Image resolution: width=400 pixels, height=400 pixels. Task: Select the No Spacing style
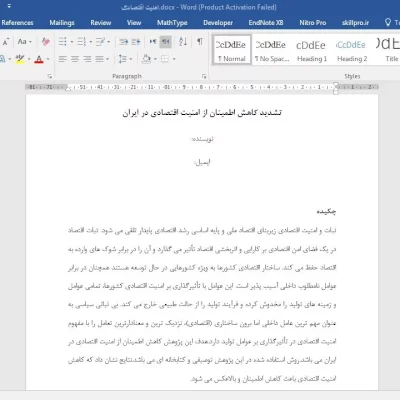click(272, 50)
